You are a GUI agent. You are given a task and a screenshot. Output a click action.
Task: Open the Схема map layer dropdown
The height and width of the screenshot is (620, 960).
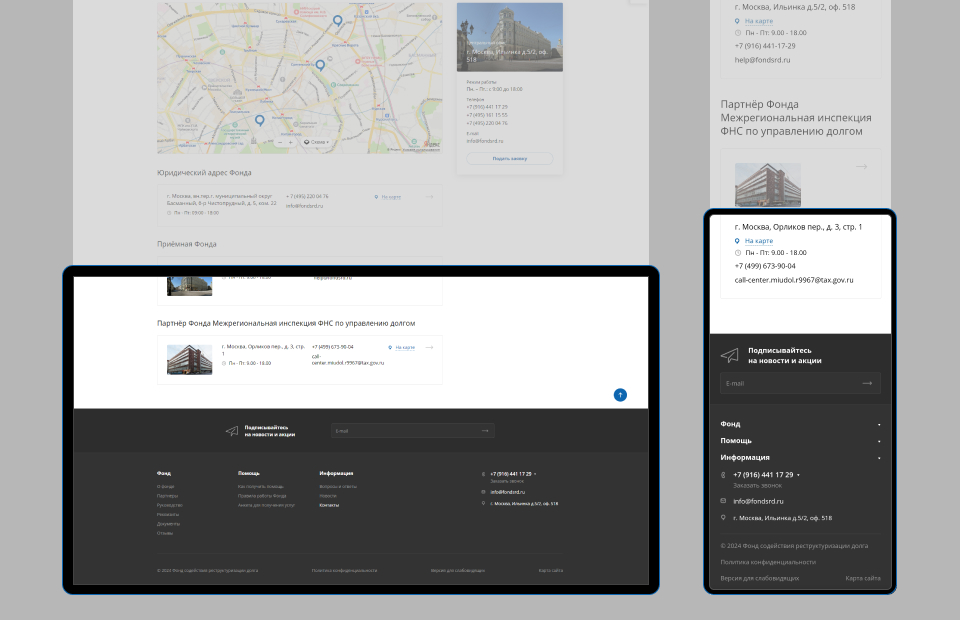coord(317,142)
